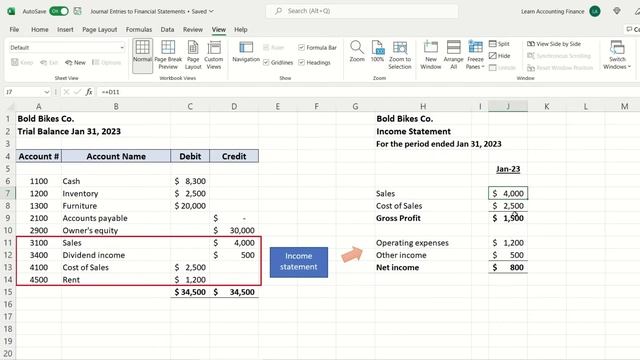
Task: Click the Enter checkmark in formula bar
Action: [x=77, y=92]
